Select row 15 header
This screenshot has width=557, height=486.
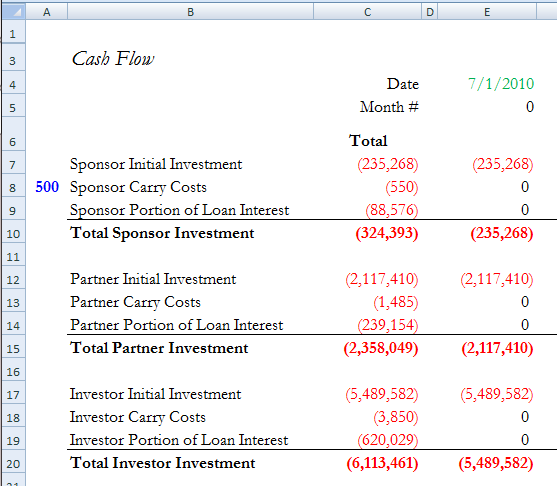(13, 349)
